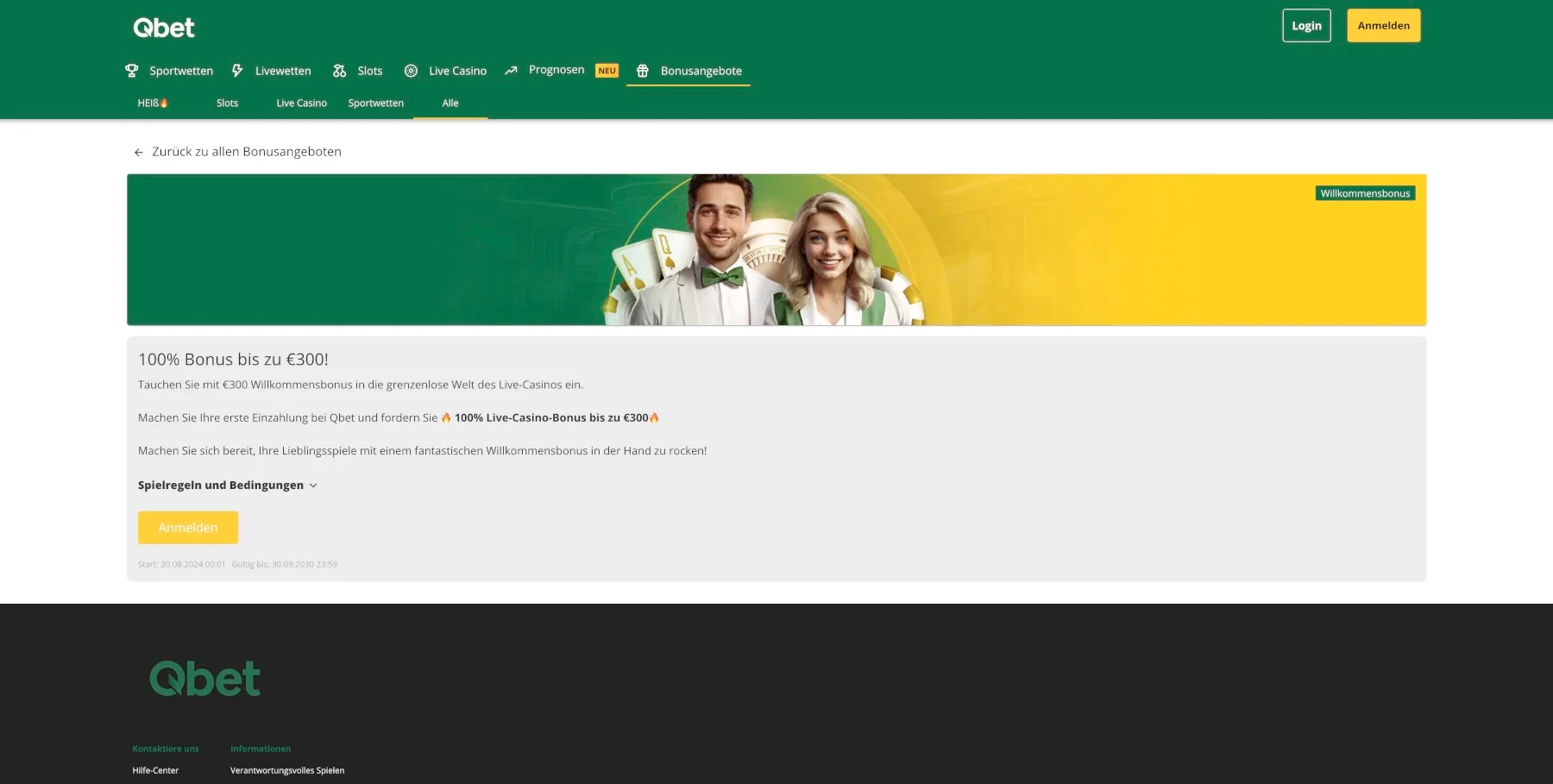This screenshot has height=784, width=1553.
Task: Expand Spielregeln und Bedingungen
Action: pyautogui.click(x=228, y=486)
